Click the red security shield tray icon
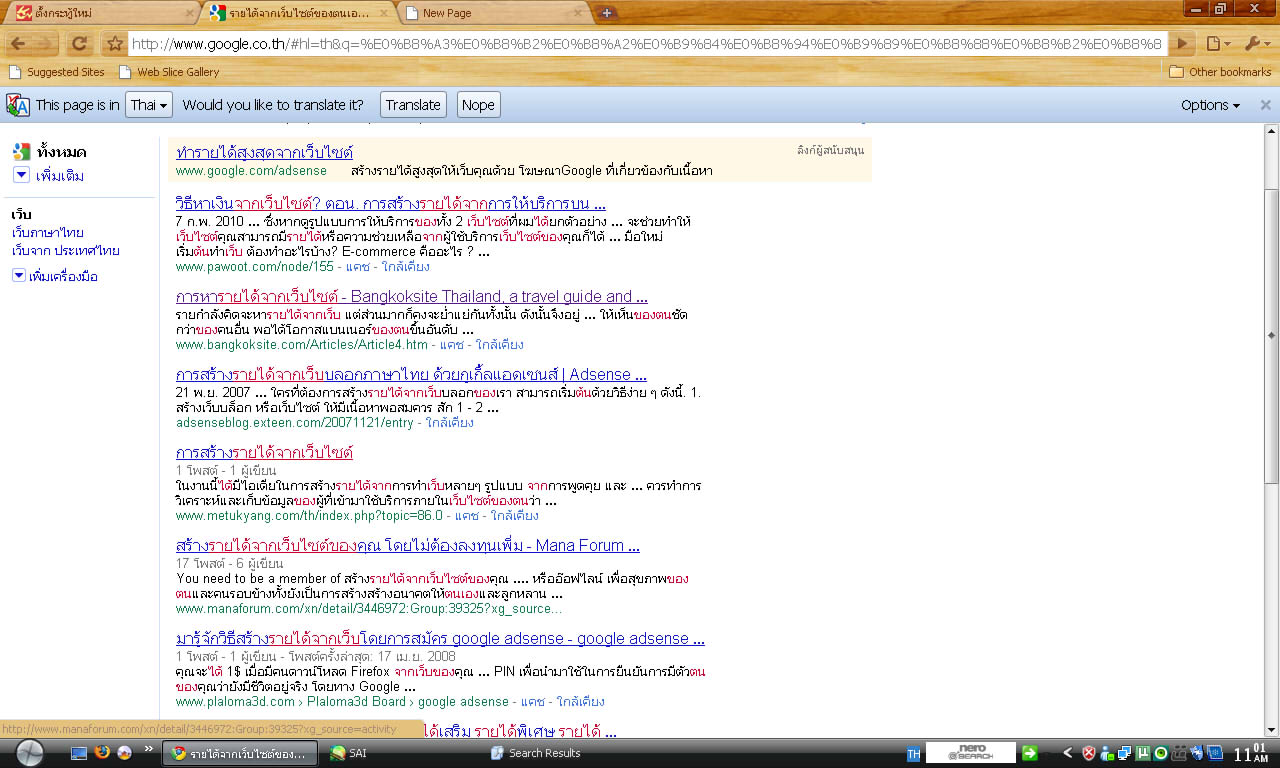This screenshot has width=1280, height=768. [x=1089, y=753]
